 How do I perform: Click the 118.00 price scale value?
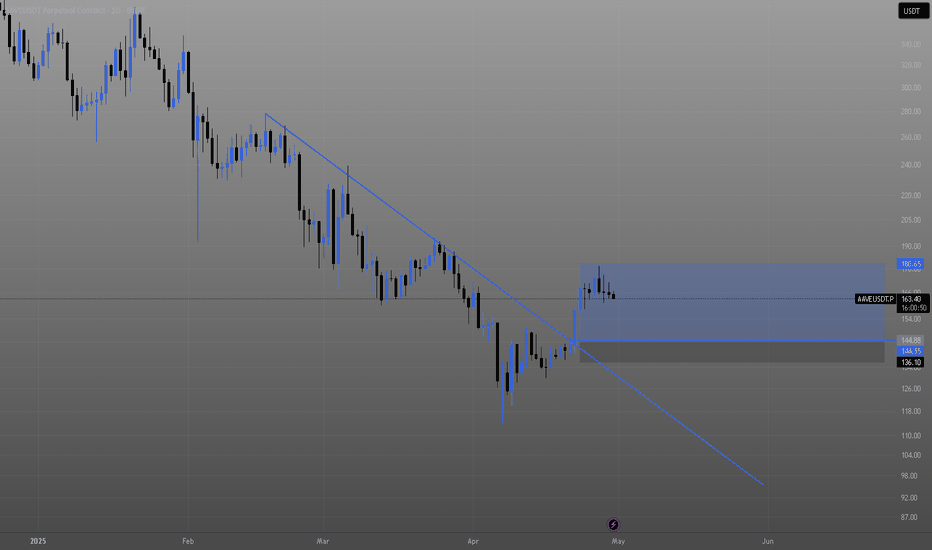(911, 411)
